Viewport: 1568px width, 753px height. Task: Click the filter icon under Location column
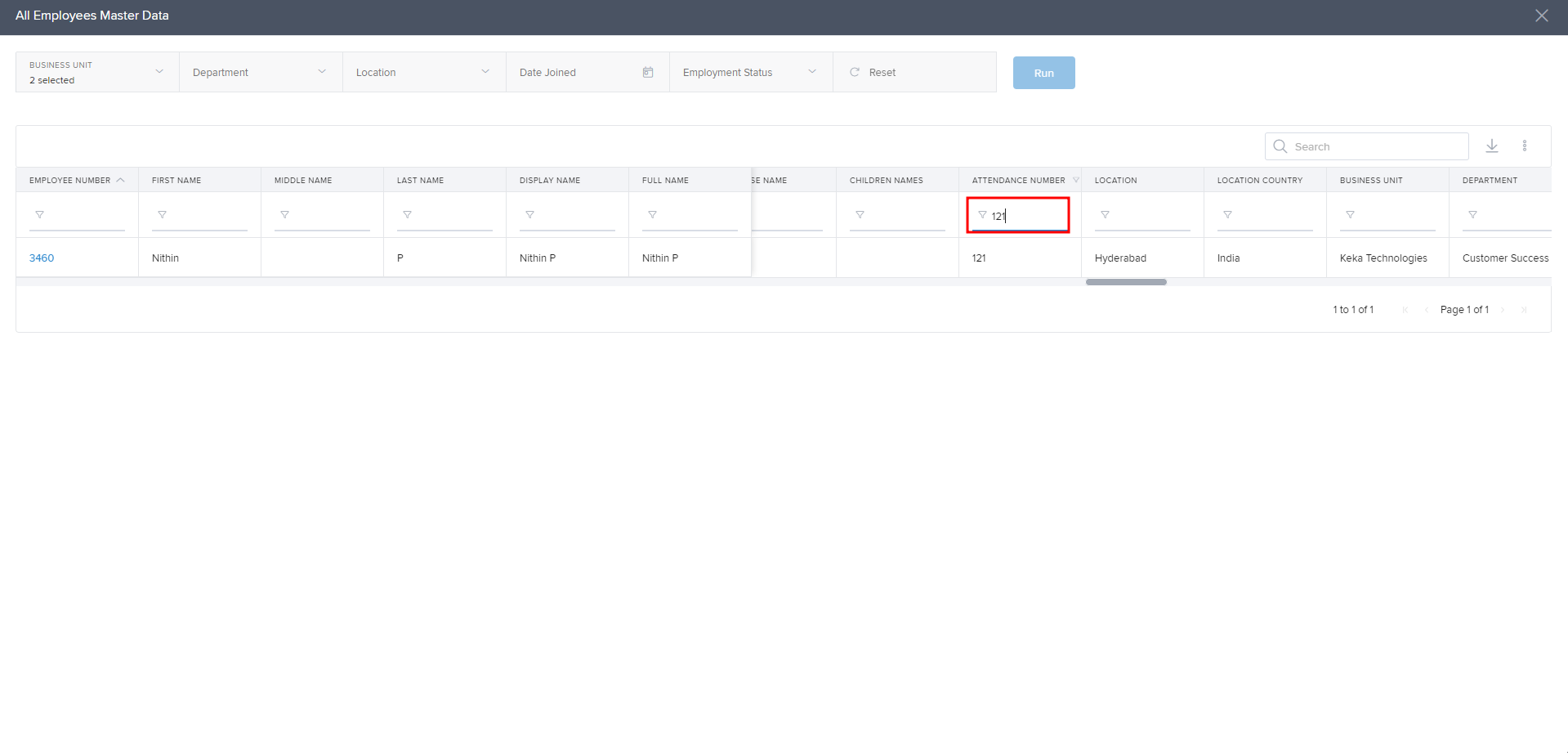click(x=1105, y=215)
